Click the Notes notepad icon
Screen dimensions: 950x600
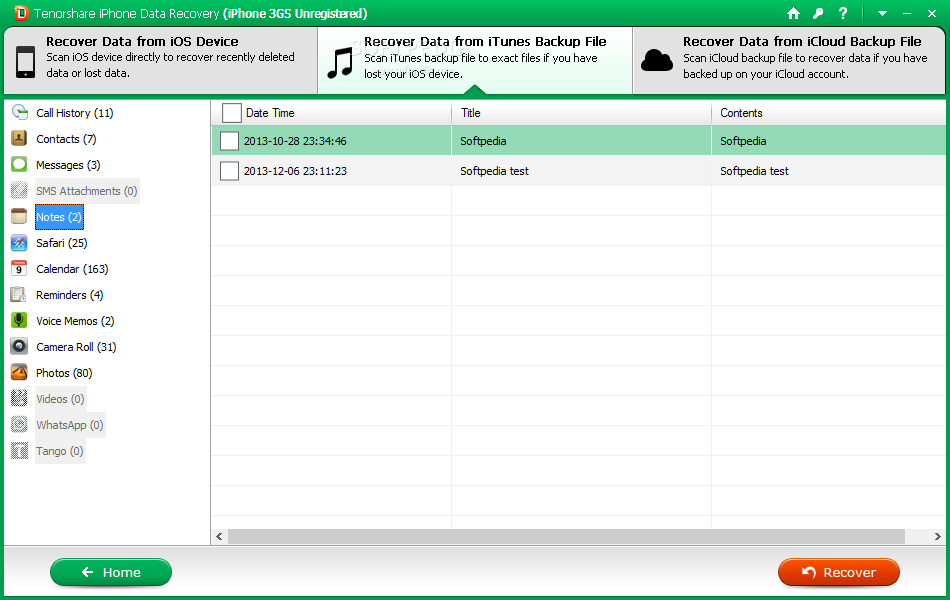tap(19, 217)
